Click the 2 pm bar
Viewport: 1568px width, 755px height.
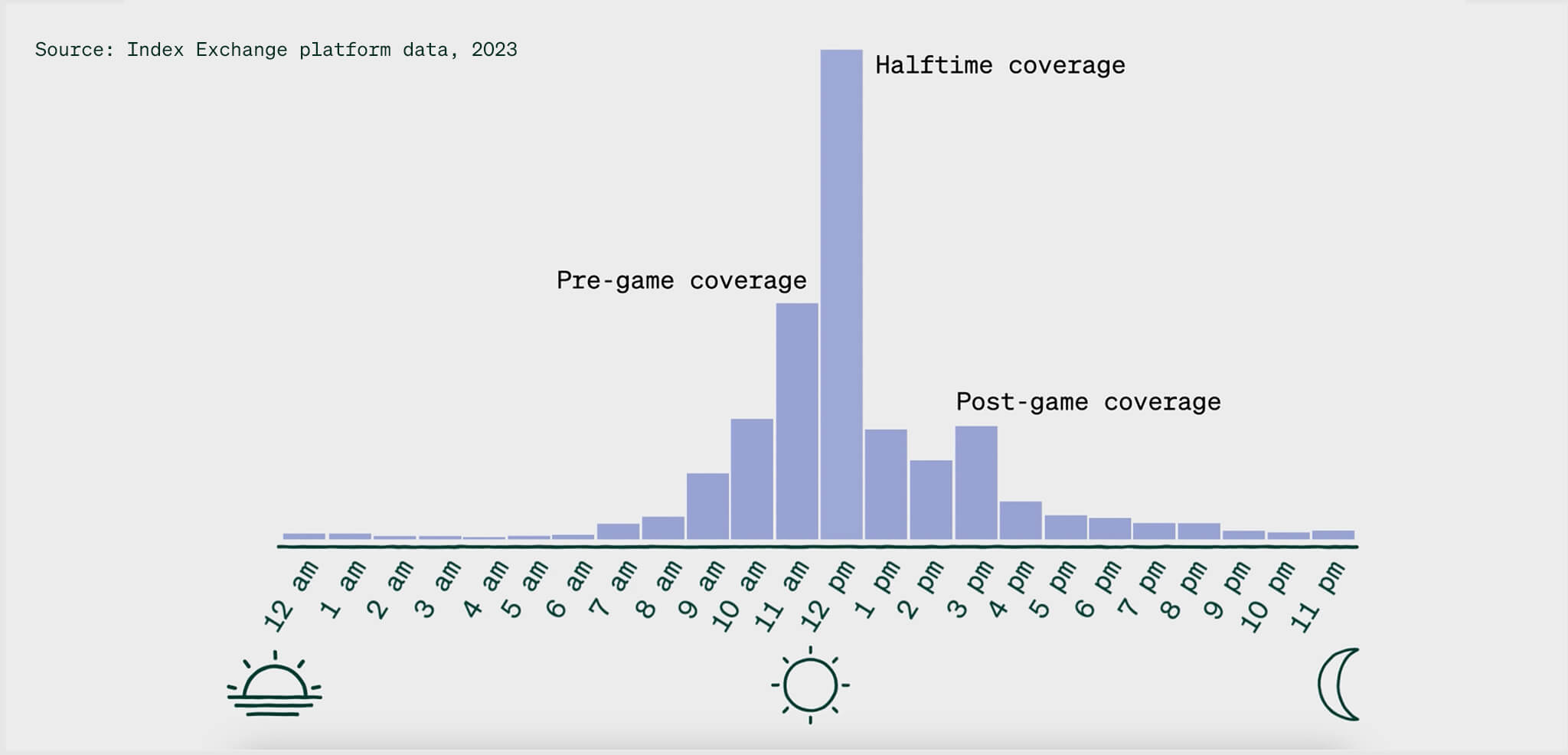click(x=931, y=499)
